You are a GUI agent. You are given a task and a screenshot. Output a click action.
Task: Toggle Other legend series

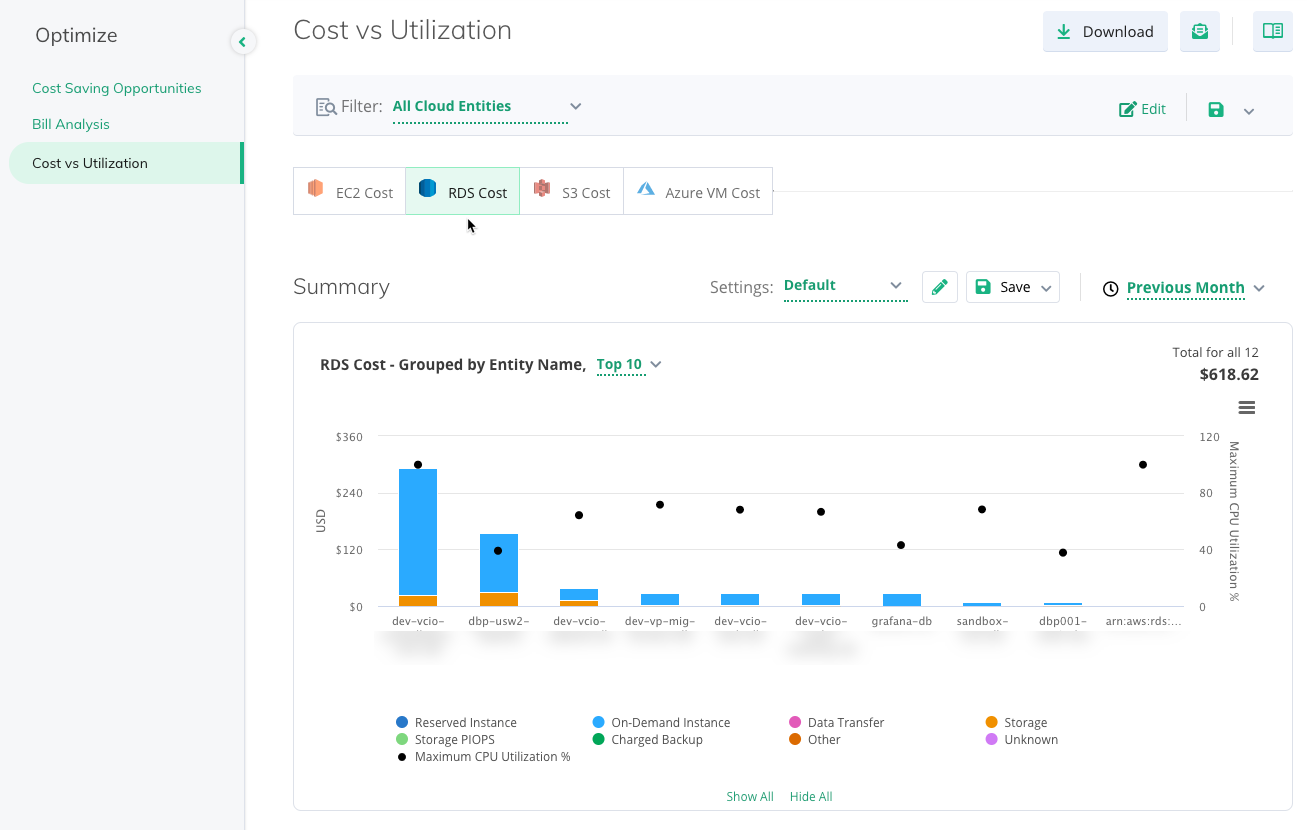point(814,739)
